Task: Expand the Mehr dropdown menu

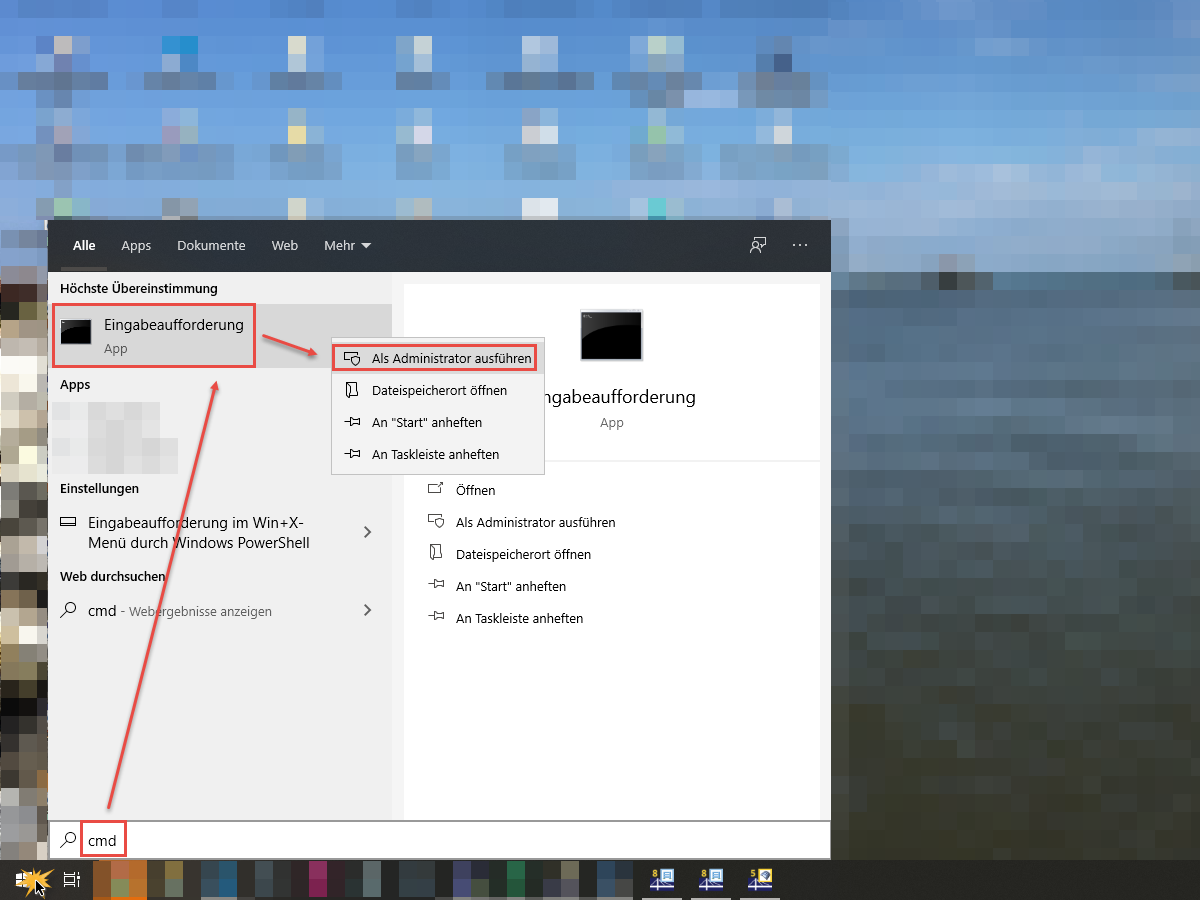Action: [347, 245]
